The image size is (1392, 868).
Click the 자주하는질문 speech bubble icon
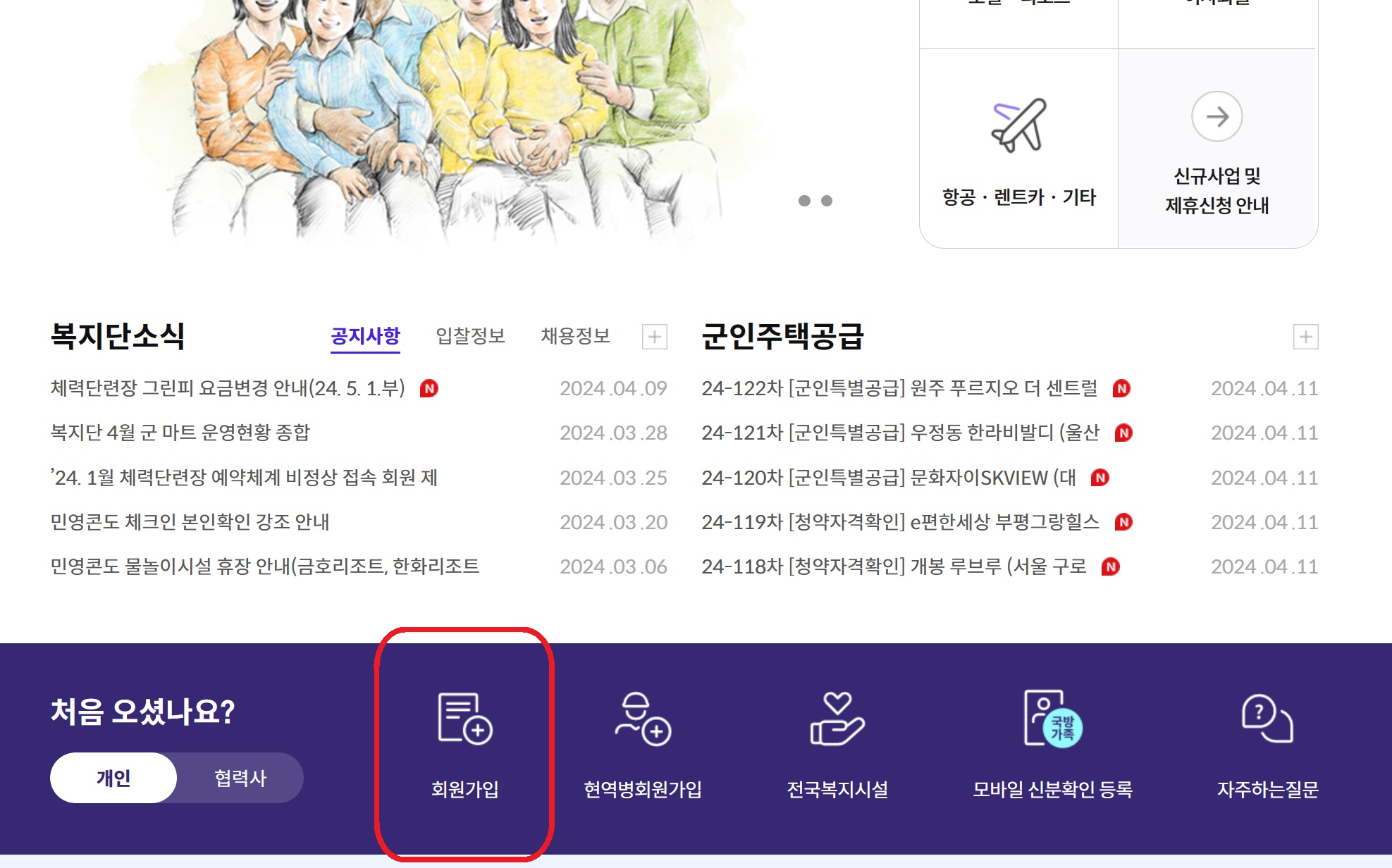click(x=1267, y=718)
